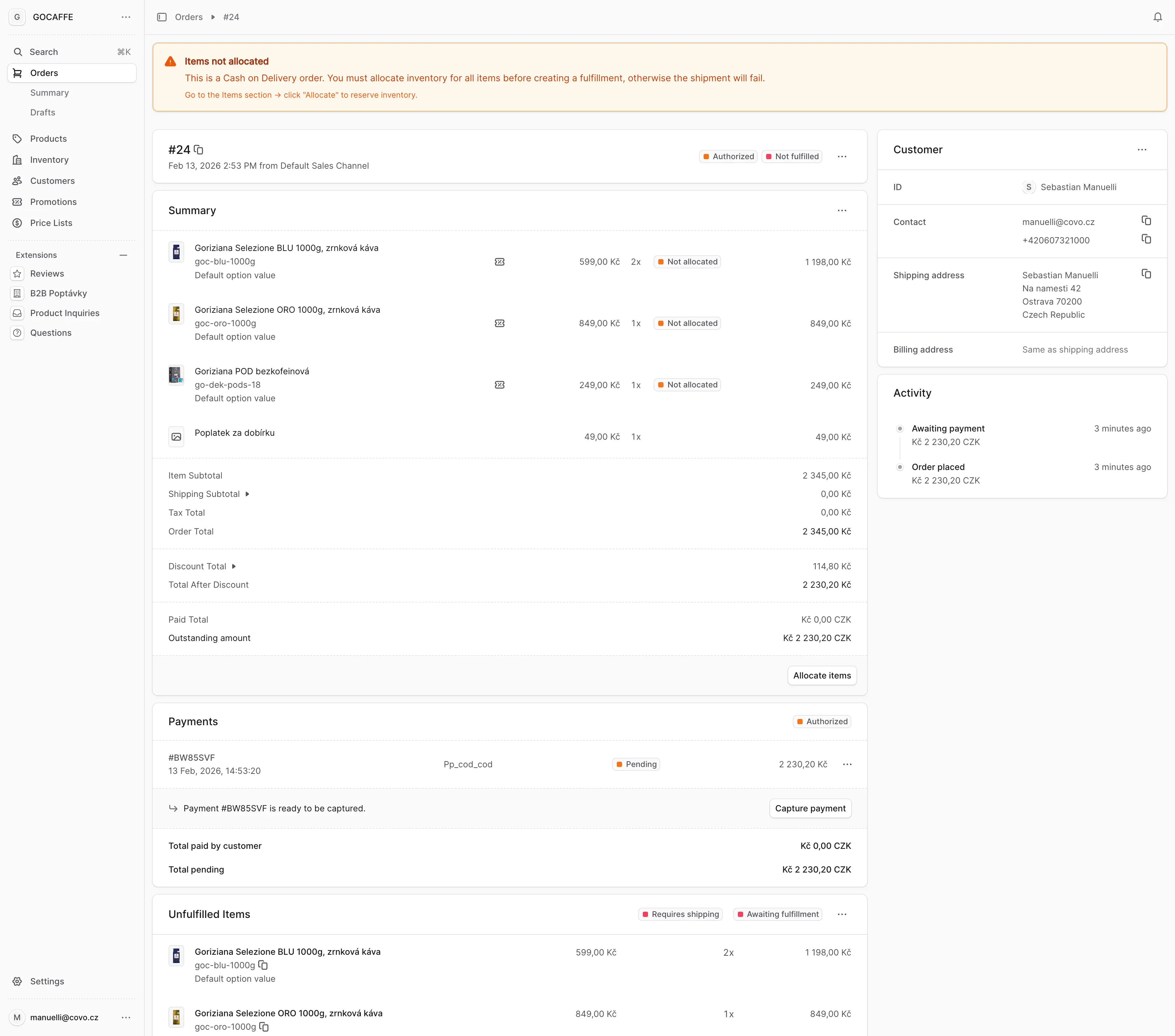The image size is (1175, 1036).
Task: Open Drafts under Orders
Action: (42, 112)
